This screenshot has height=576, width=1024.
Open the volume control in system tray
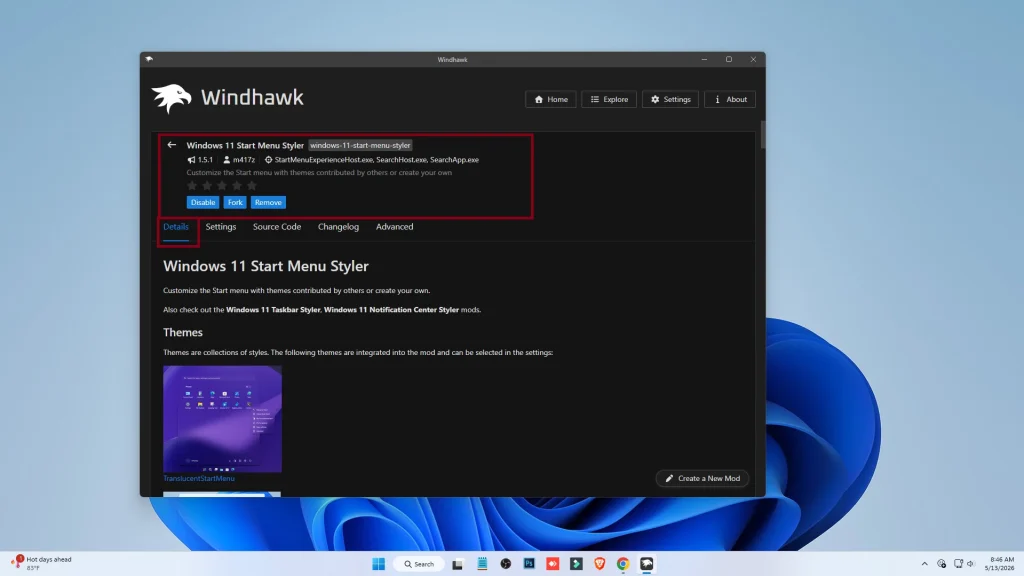click(x=970, y=564)
